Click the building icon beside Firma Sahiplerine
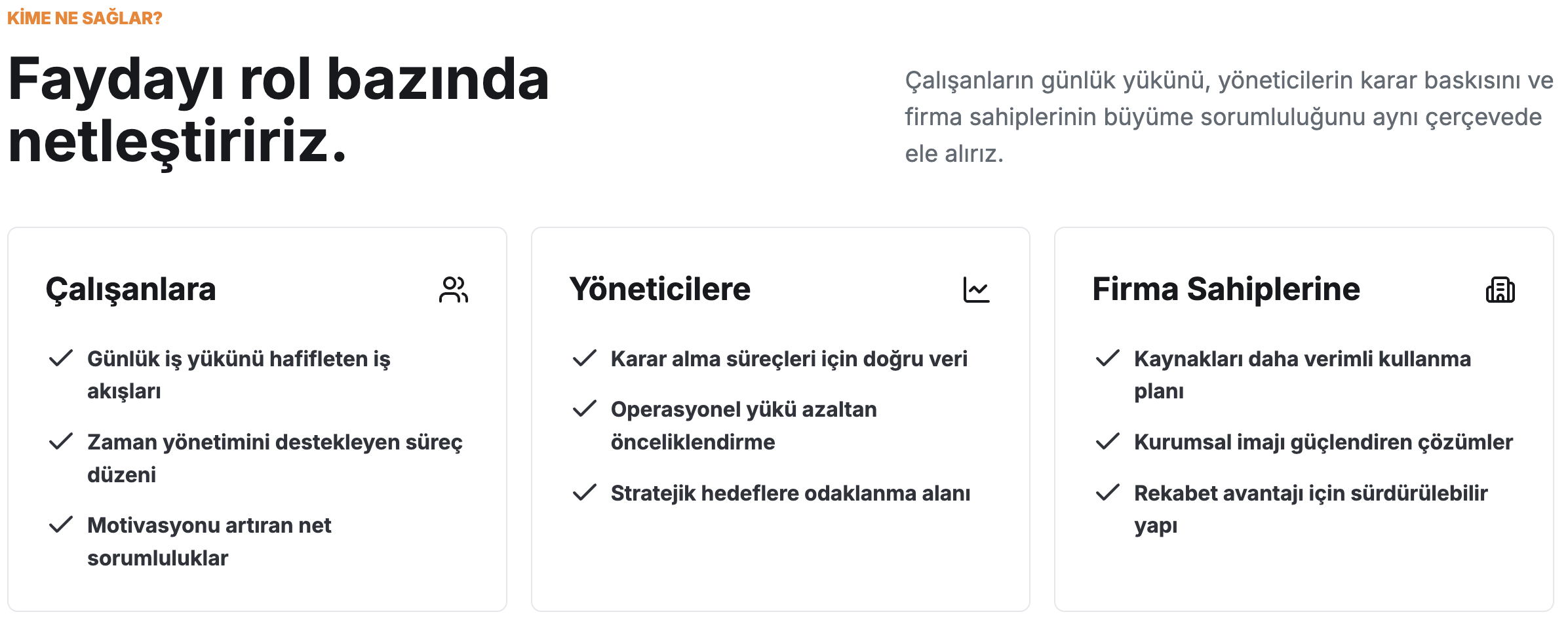Viewport: 1568px width, 629px height. pos(1500,290)
